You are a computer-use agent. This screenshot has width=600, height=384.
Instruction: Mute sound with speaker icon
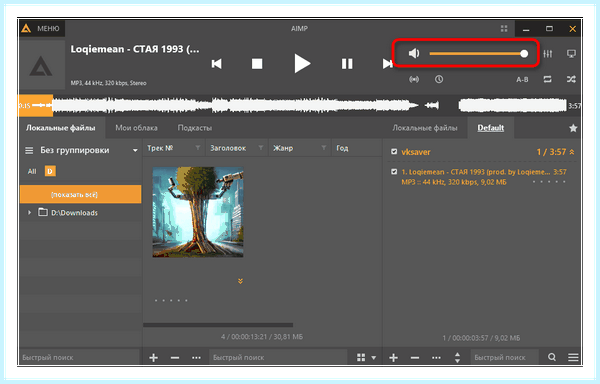coord(414,53)
